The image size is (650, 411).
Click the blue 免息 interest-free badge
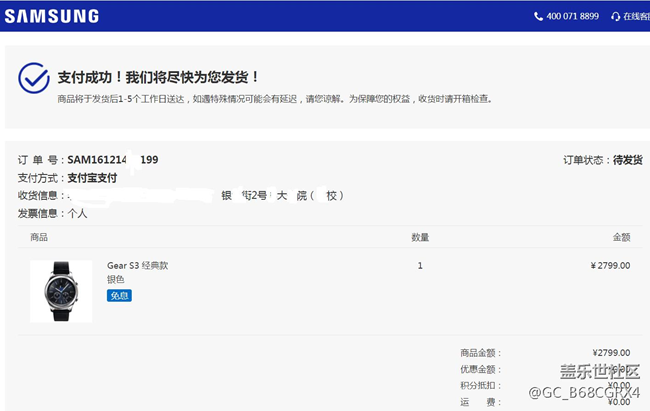point(119,295)
